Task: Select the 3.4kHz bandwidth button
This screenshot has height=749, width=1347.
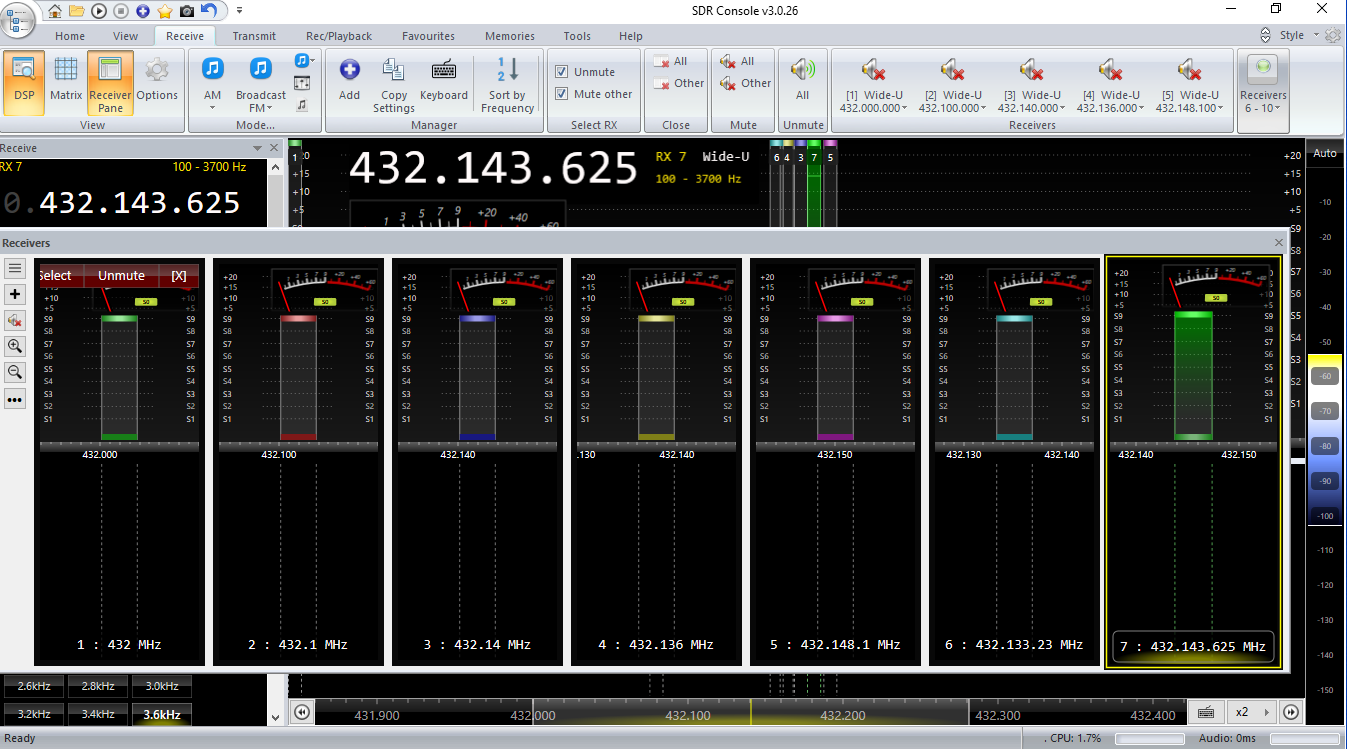Action: coord(99,714)
